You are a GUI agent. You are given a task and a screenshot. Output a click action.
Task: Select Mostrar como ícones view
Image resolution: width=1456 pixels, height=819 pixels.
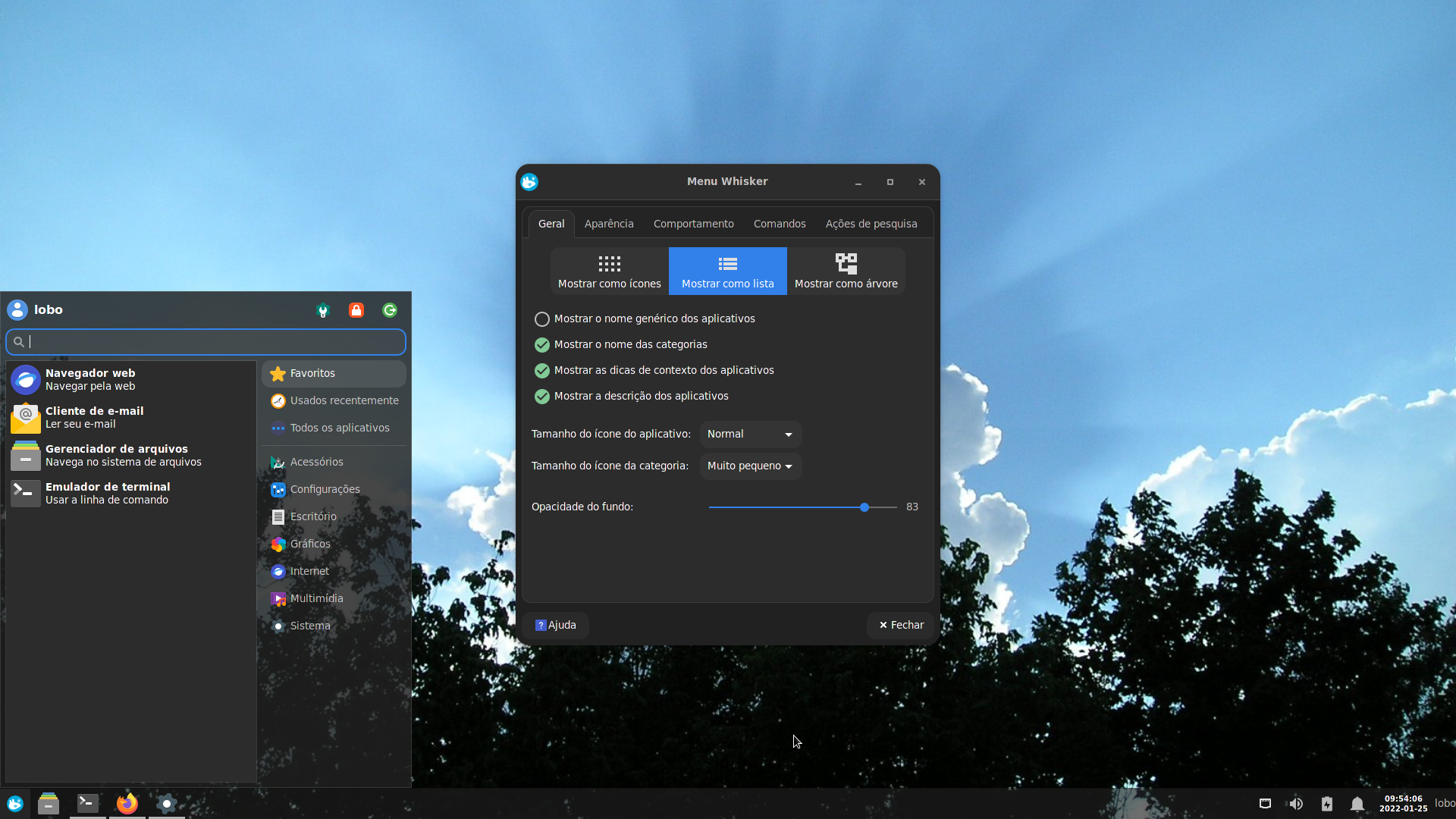pyautogui.click(x=609, y=271)
